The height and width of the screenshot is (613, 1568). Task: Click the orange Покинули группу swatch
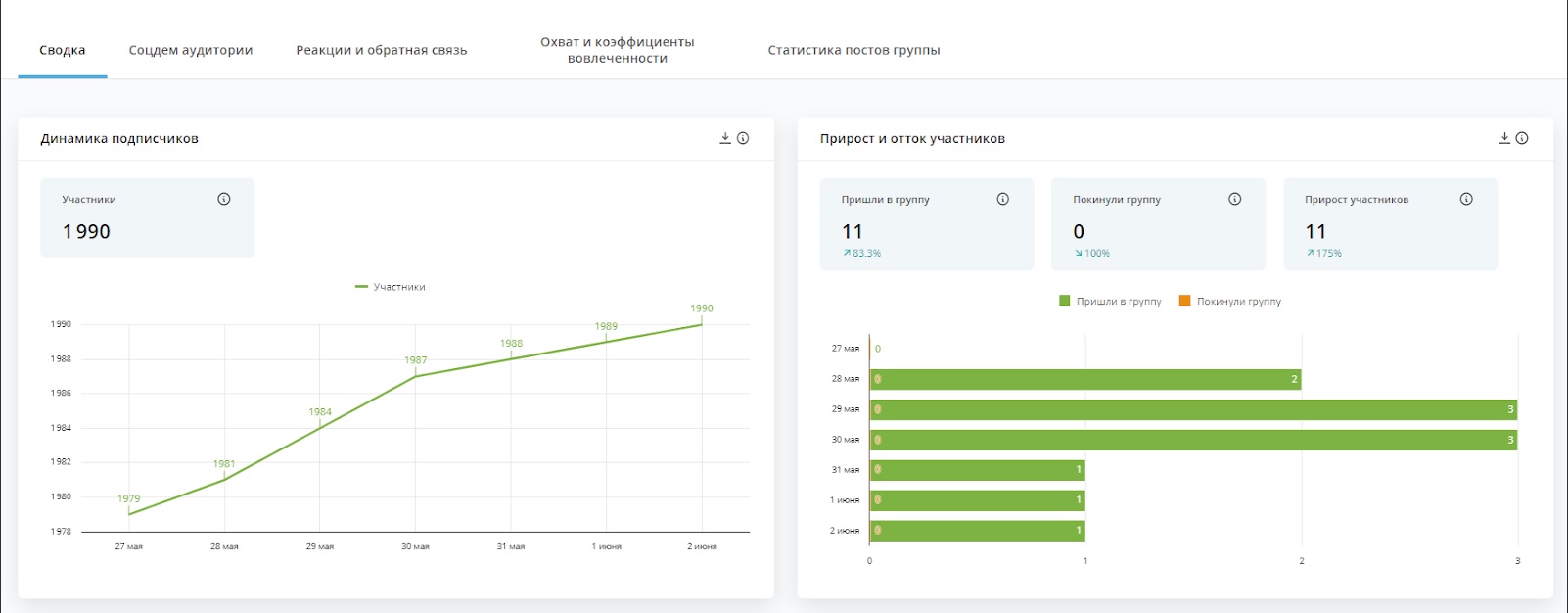[1185, 301]
